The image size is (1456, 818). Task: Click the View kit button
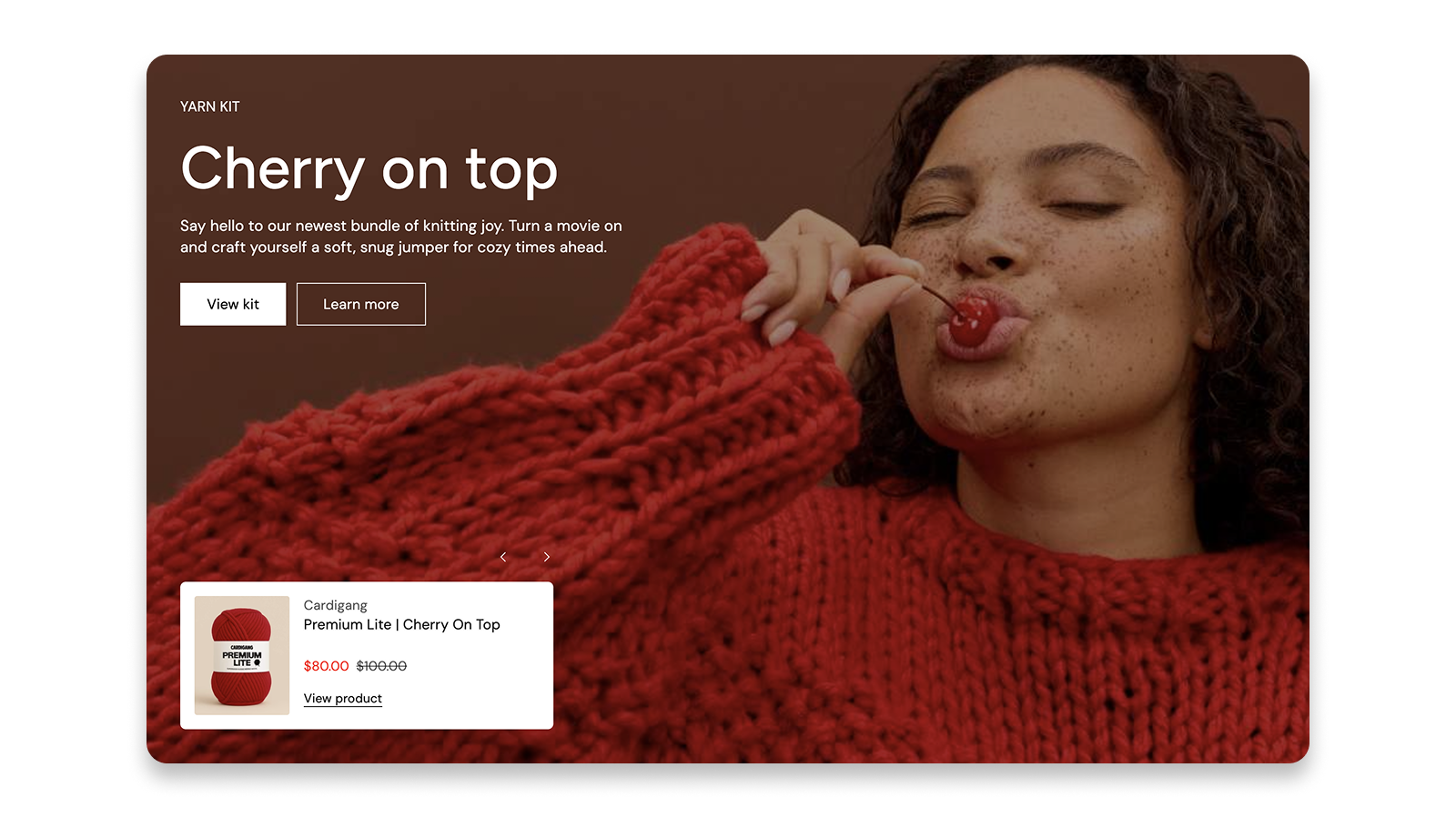pyautogui.click(x=233, y=304)
